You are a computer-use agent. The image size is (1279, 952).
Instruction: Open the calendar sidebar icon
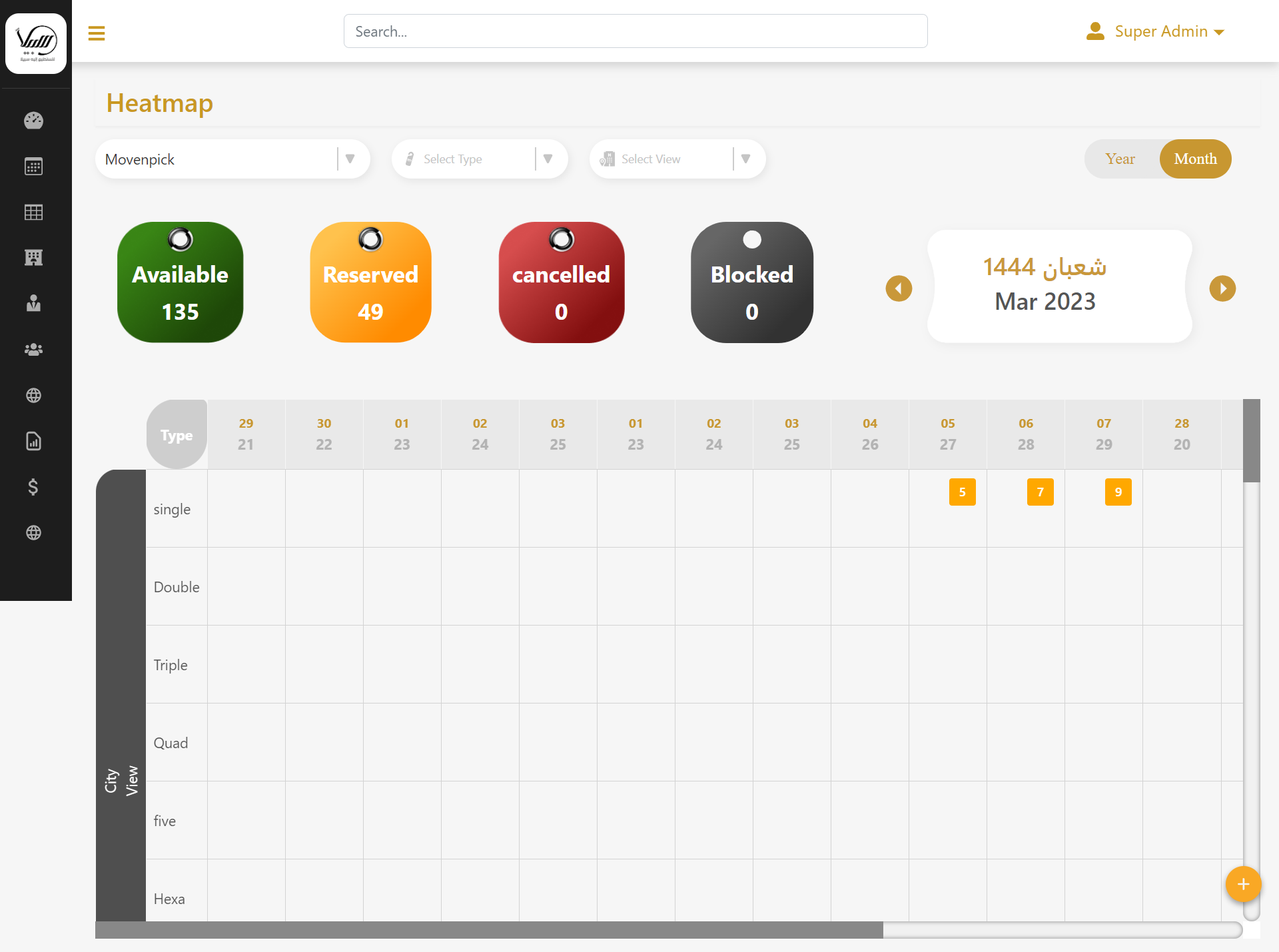(33, 167)
